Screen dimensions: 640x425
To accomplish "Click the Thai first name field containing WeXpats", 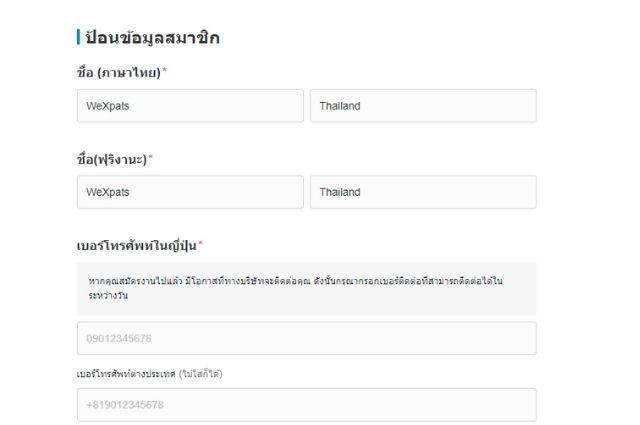I will (x=190, y=106).
